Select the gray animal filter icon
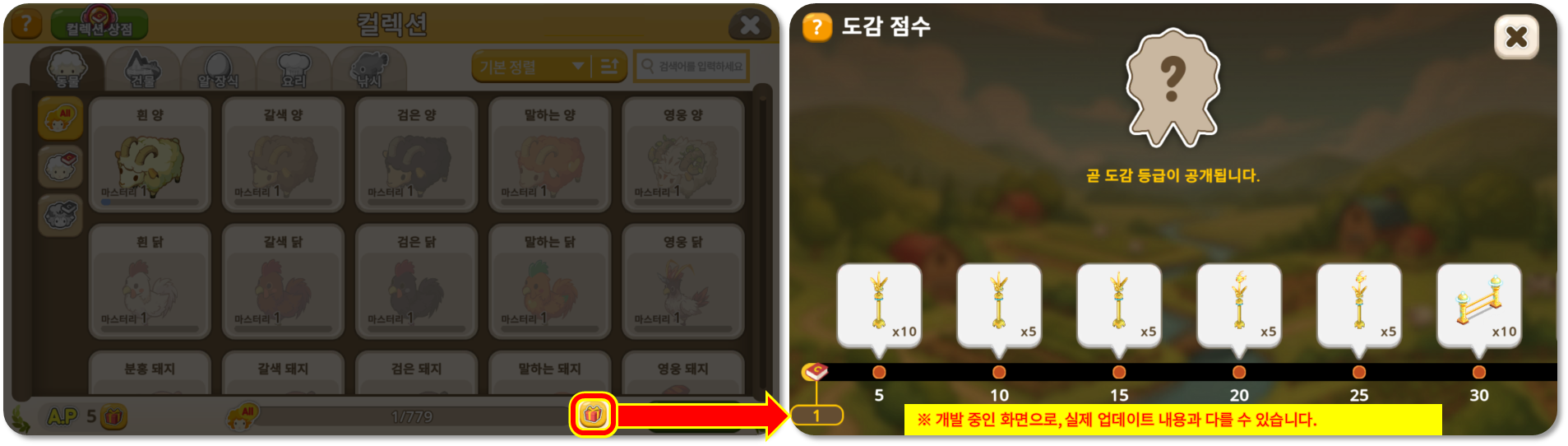Image resolution: width=1568 pixels, height=446 pixels. pos(60,215)
